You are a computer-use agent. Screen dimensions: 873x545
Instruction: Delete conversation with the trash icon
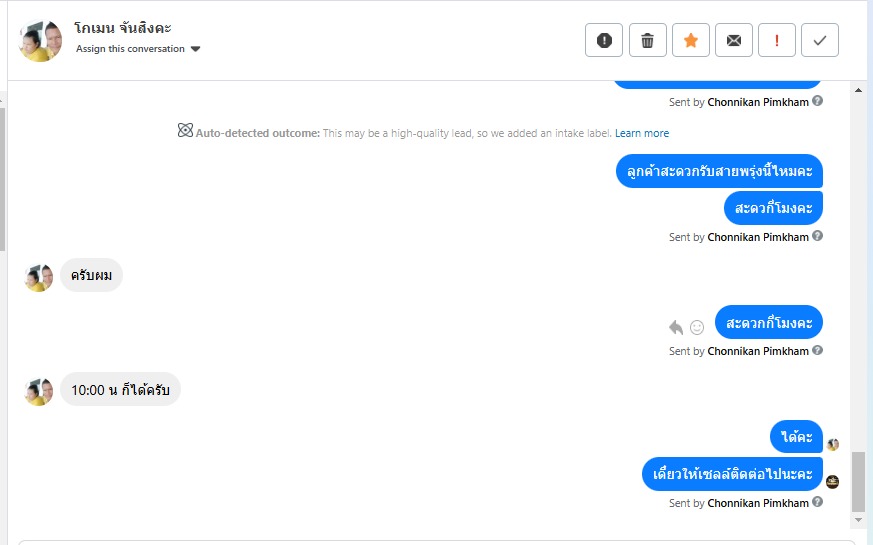647,40
